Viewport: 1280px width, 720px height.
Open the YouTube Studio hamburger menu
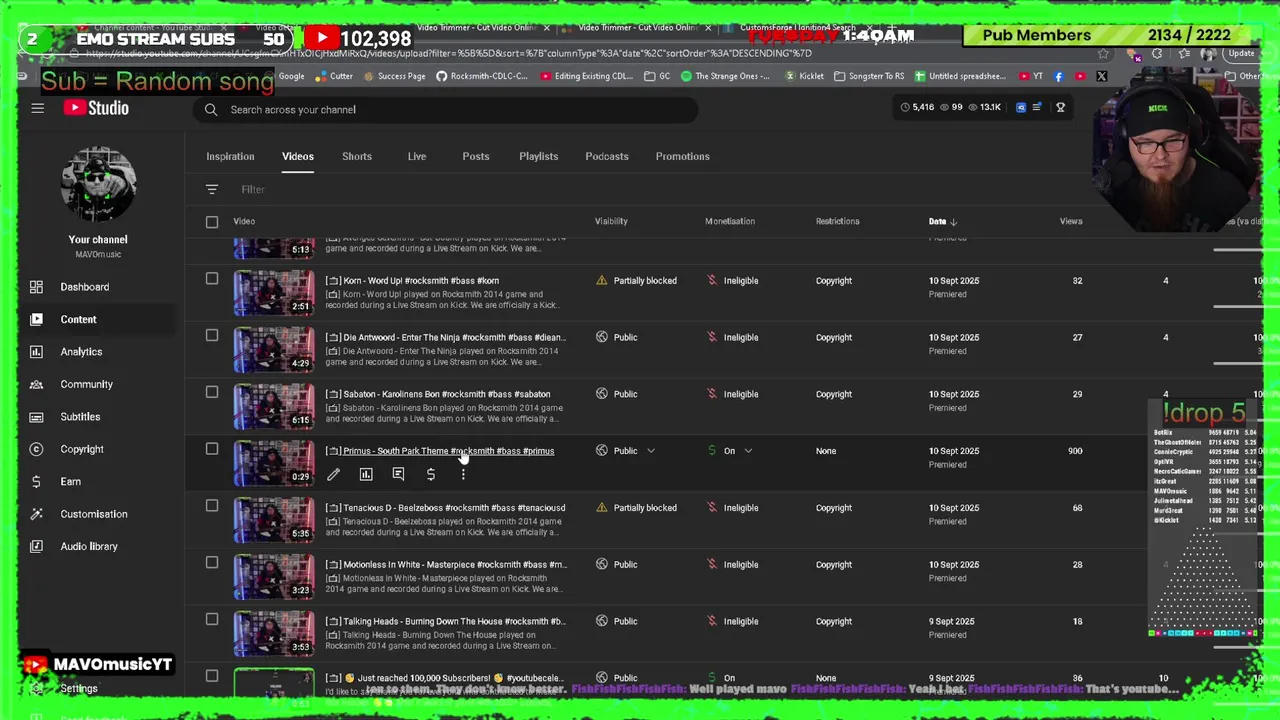37,108
